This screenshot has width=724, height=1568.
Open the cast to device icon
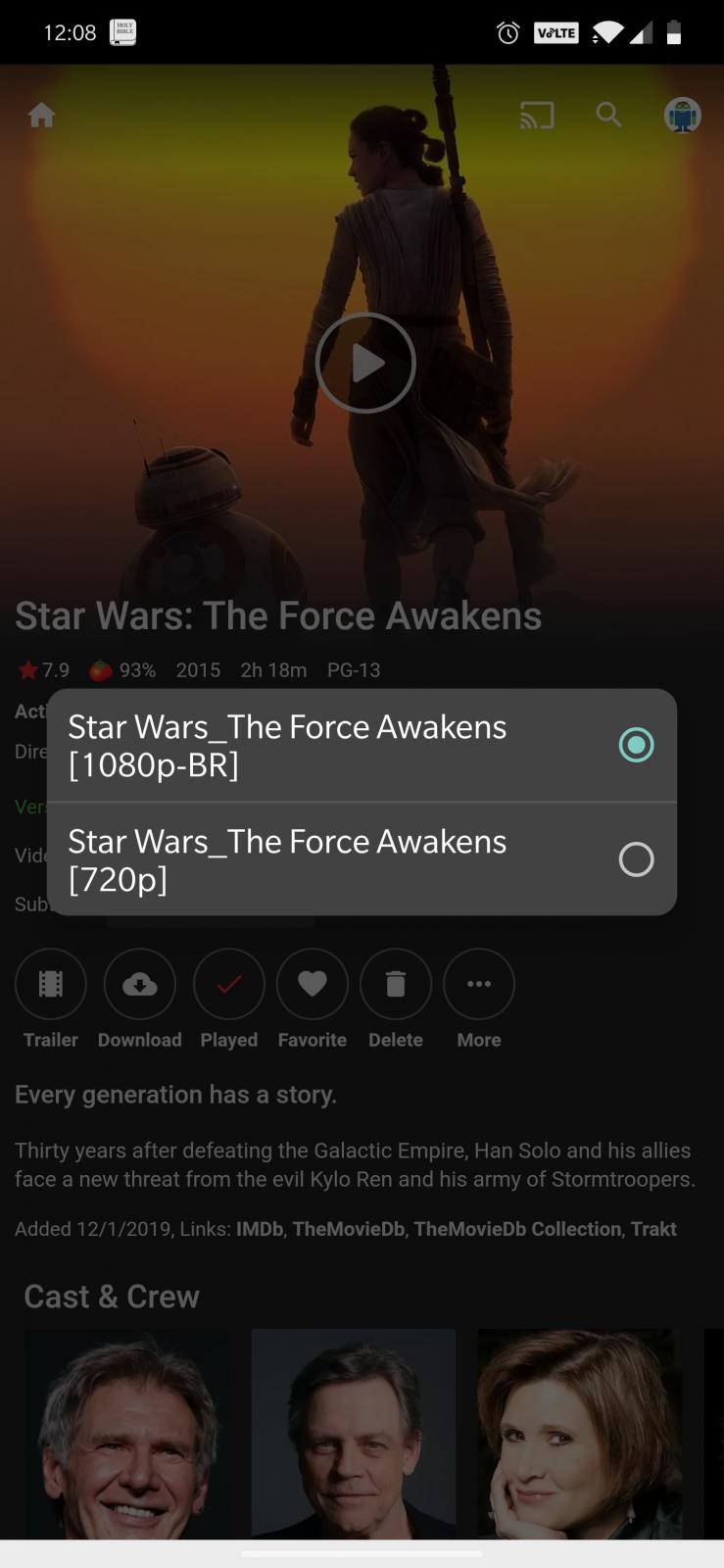click(x=537, y=116)
